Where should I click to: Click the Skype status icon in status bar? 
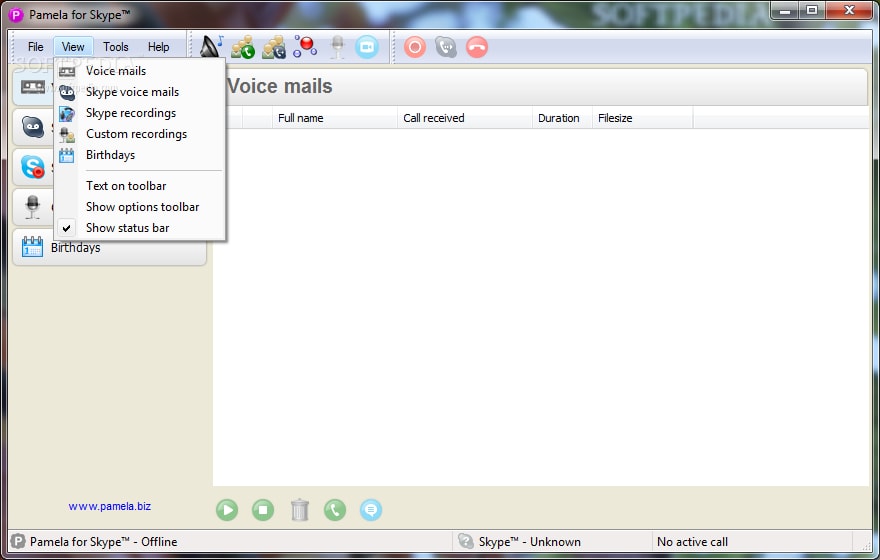(x=465, y=541)
